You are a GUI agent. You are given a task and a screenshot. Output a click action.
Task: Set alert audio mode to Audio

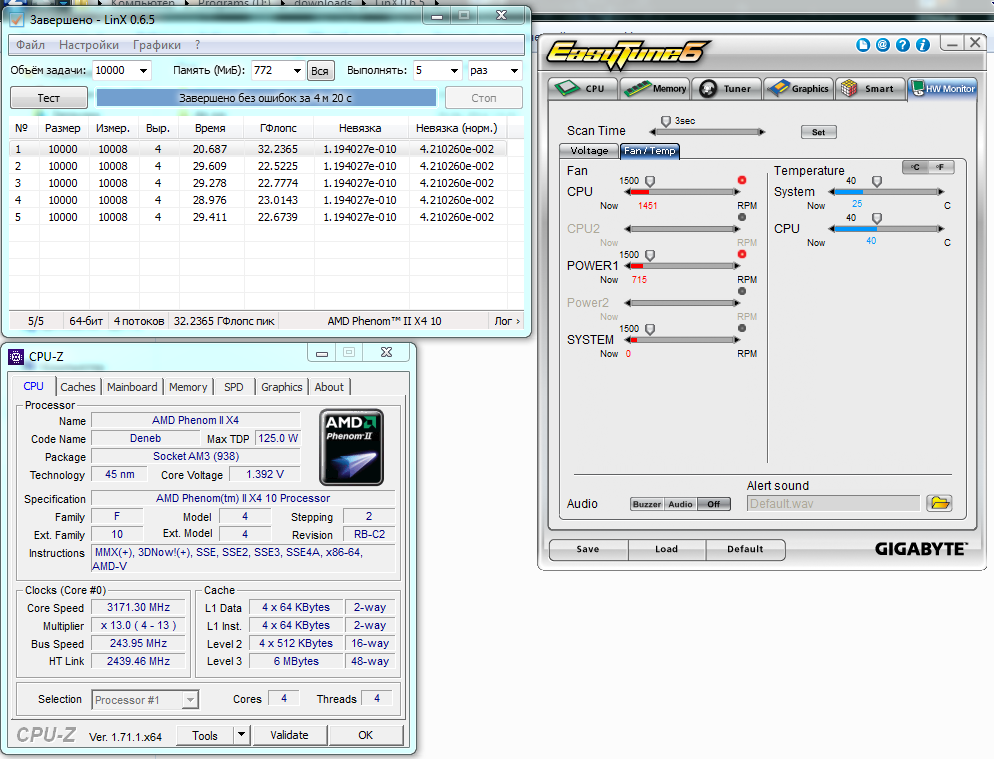(x=680, y=504)
